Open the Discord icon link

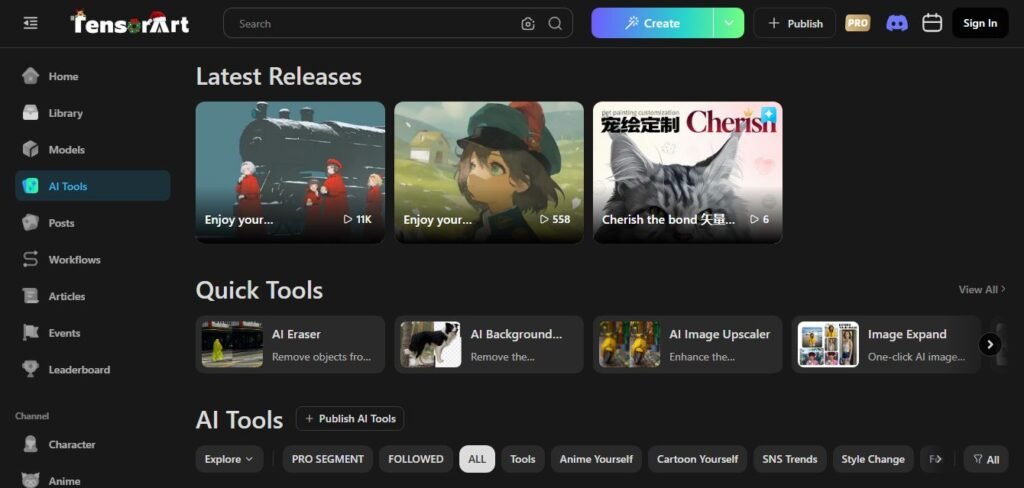click(897, 23)
